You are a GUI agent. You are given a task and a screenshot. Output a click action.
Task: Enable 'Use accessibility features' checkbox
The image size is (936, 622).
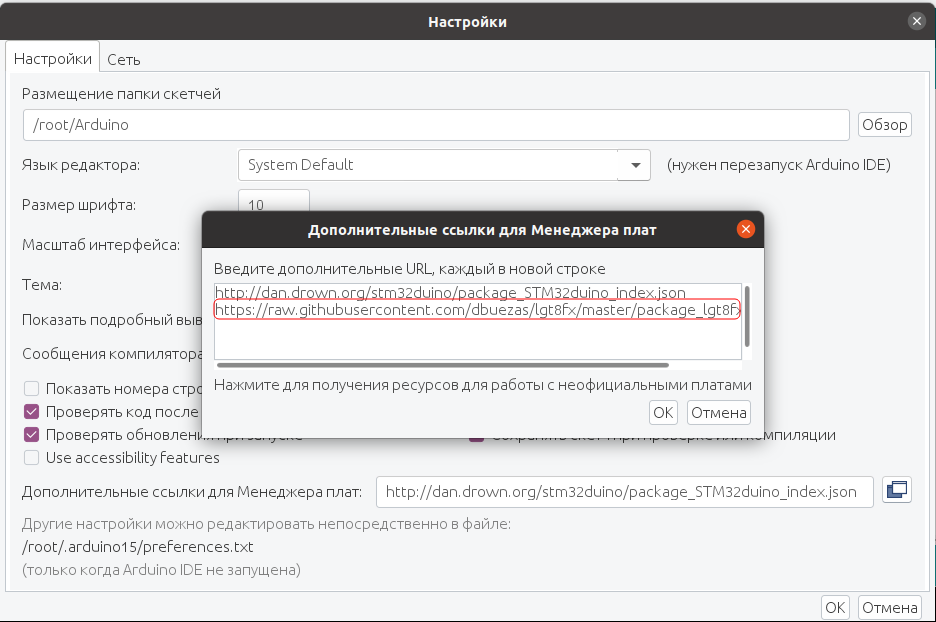pyautogui.click(x=32, y=458)
